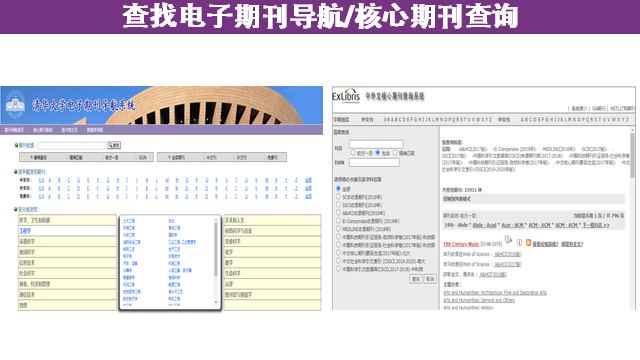Screen dimensions: 640x360
Task: Expand the 化学 subject category row
Action: tap(272, 252)
